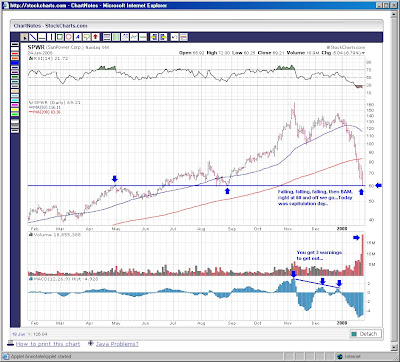400x362 pixels.
Task: Choose the yellow color swatch
Action: click(15, 110)
